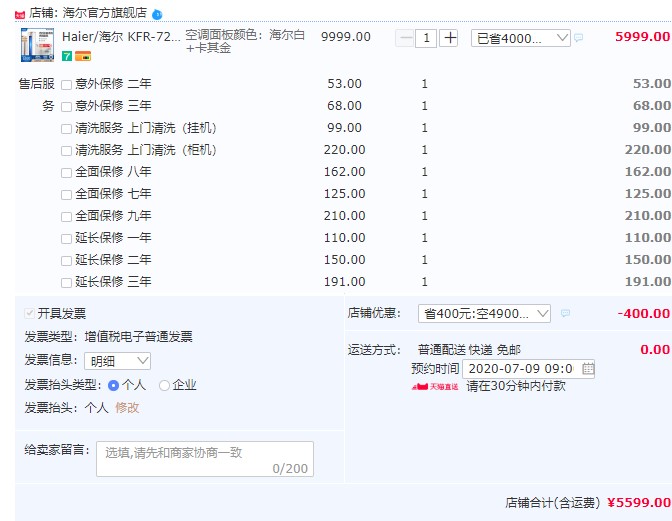This screenshot has width=672, height=521.
Task: Click 空调面板颜色 海尔白+卡其金 spec text
Action: 245,41
